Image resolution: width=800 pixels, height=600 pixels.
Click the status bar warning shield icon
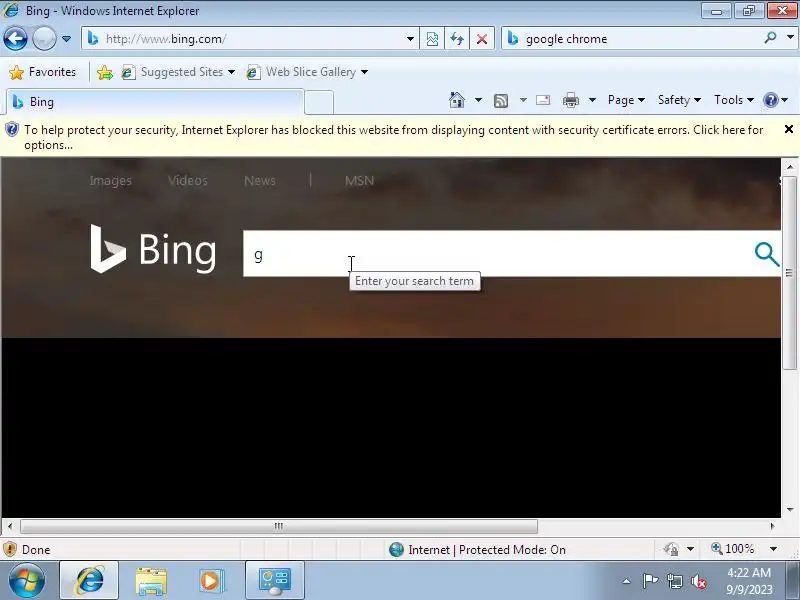tap(10, 549)
